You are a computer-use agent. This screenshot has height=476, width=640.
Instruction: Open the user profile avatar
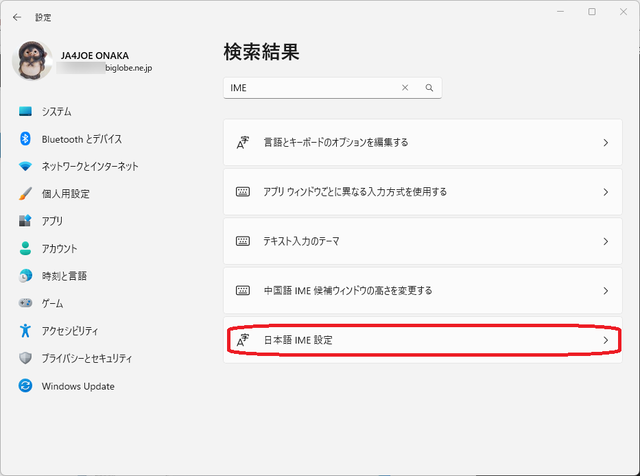pyautogui.click(x=32, y=60)
